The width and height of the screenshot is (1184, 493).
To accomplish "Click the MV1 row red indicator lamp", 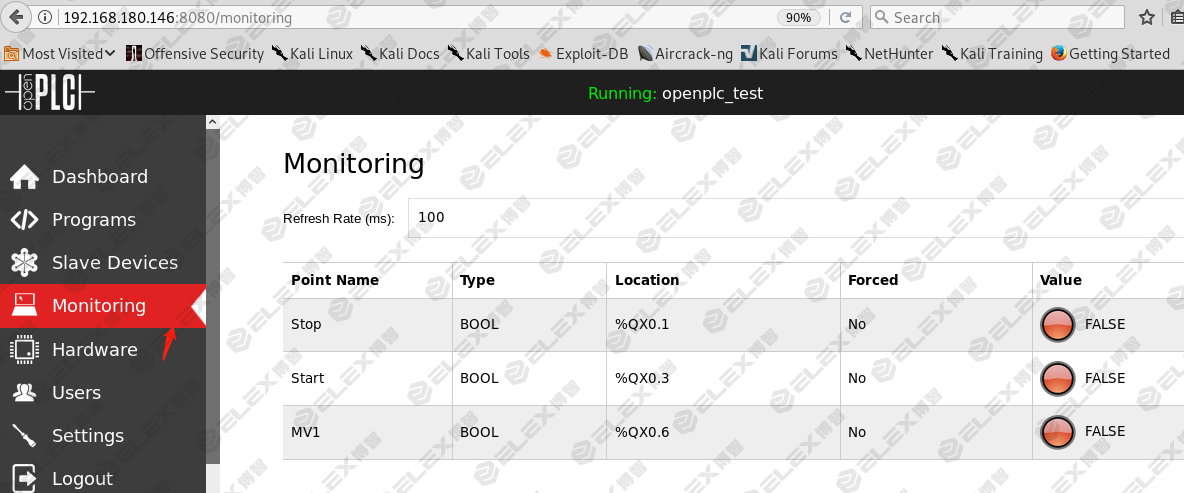I will pyautogui.click(x=1057, y=432).
